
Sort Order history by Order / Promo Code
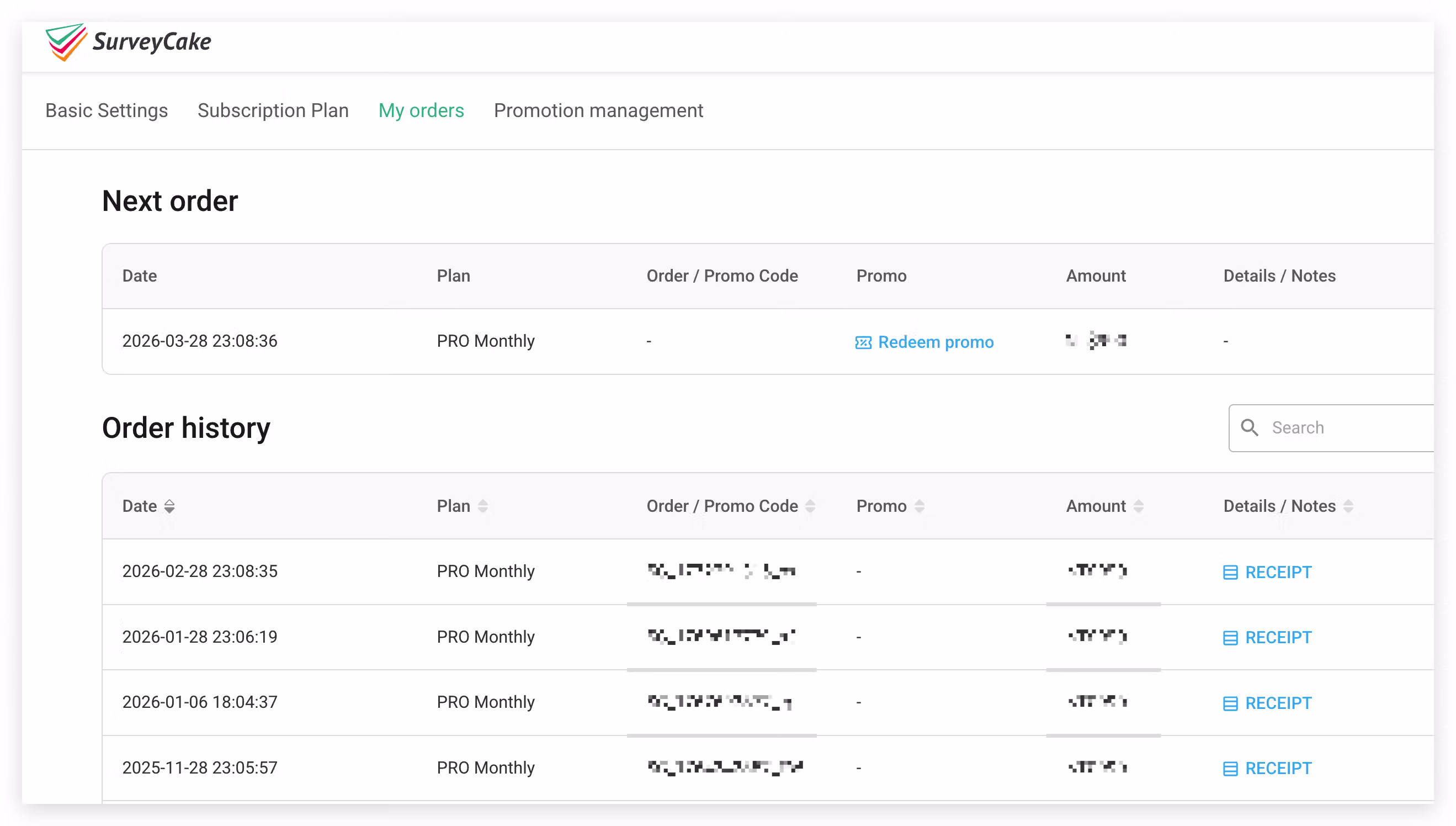tap(810, 506)
